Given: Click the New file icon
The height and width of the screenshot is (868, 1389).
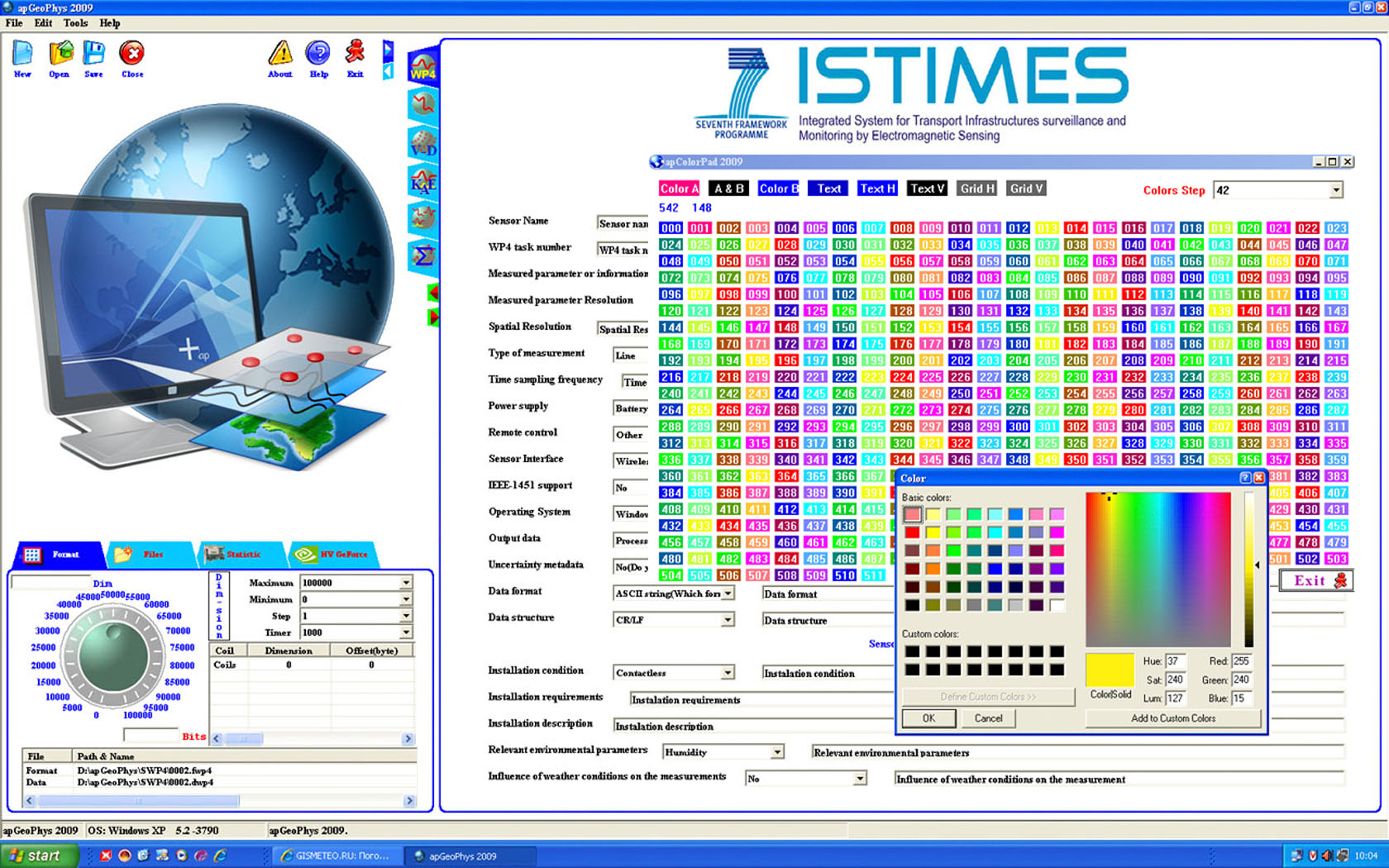Looking at the screenshot, I should 22,55.
